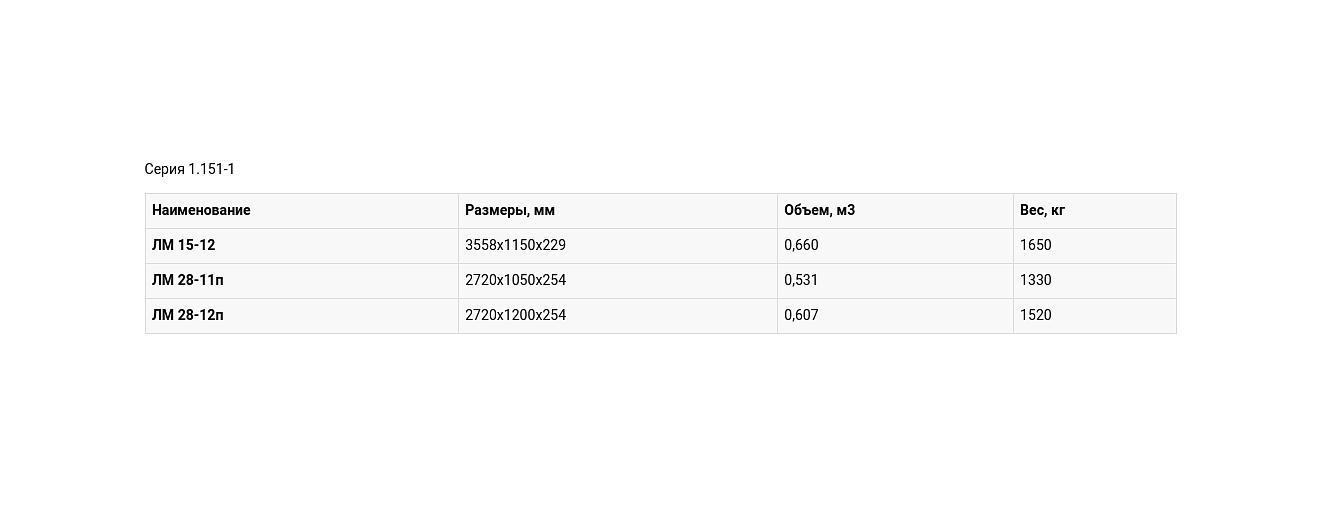
Task: Click the Размеры, мм column header
Action: coord(510,210)
